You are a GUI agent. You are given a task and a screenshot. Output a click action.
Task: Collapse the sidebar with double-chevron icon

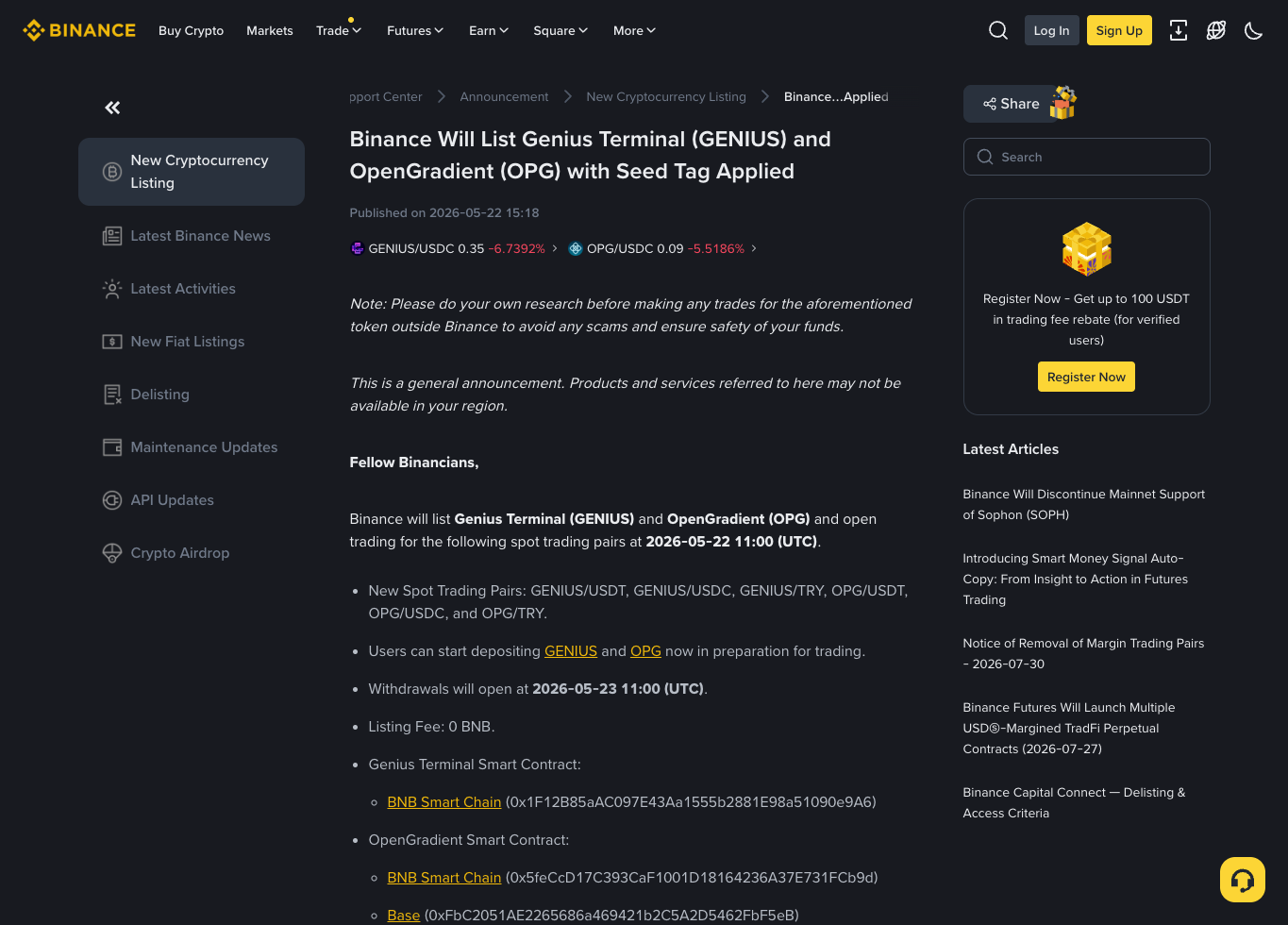coord(112,108)
